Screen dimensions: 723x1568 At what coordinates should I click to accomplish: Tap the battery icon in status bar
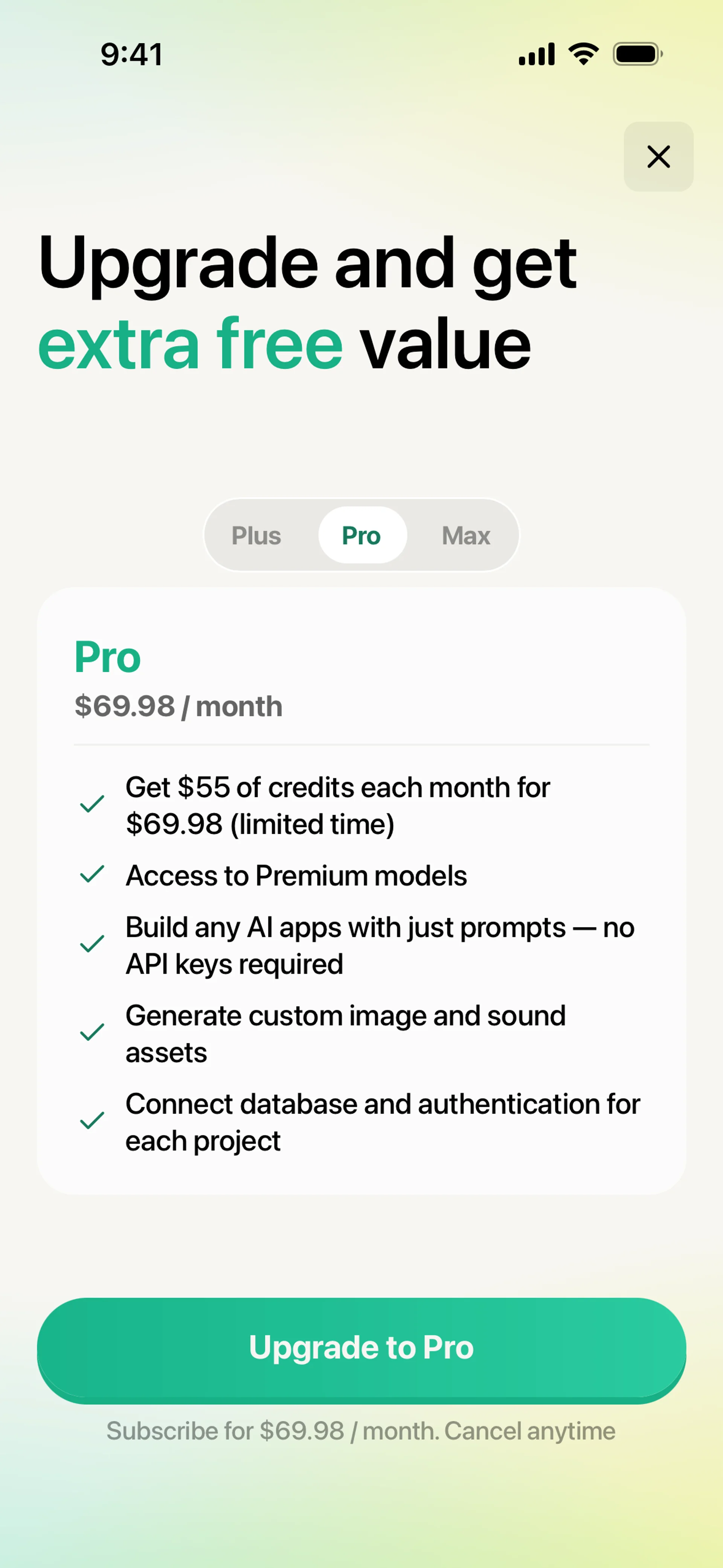coord(637,54)
